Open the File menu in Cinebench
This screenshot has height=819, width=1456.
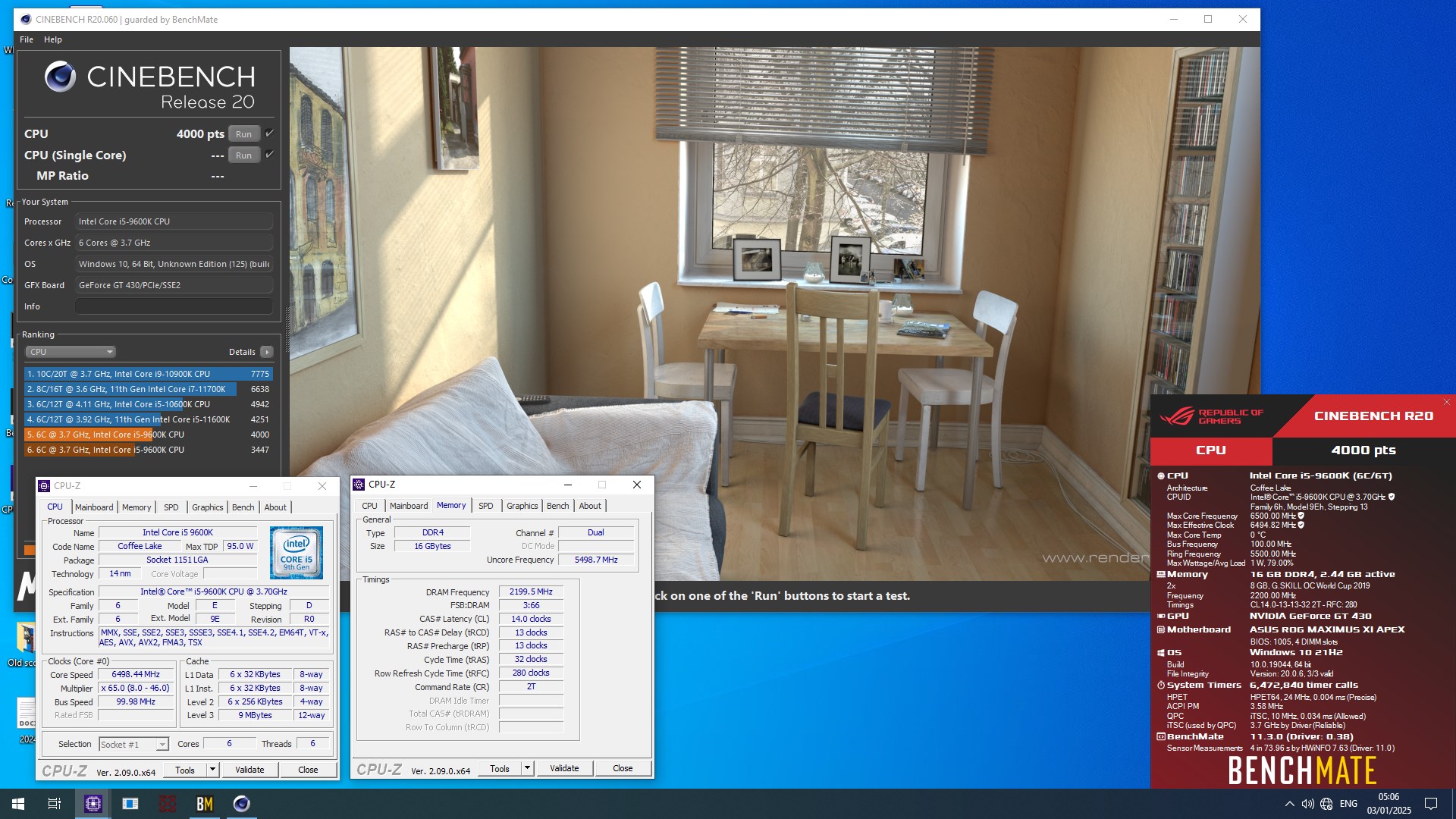27,39
